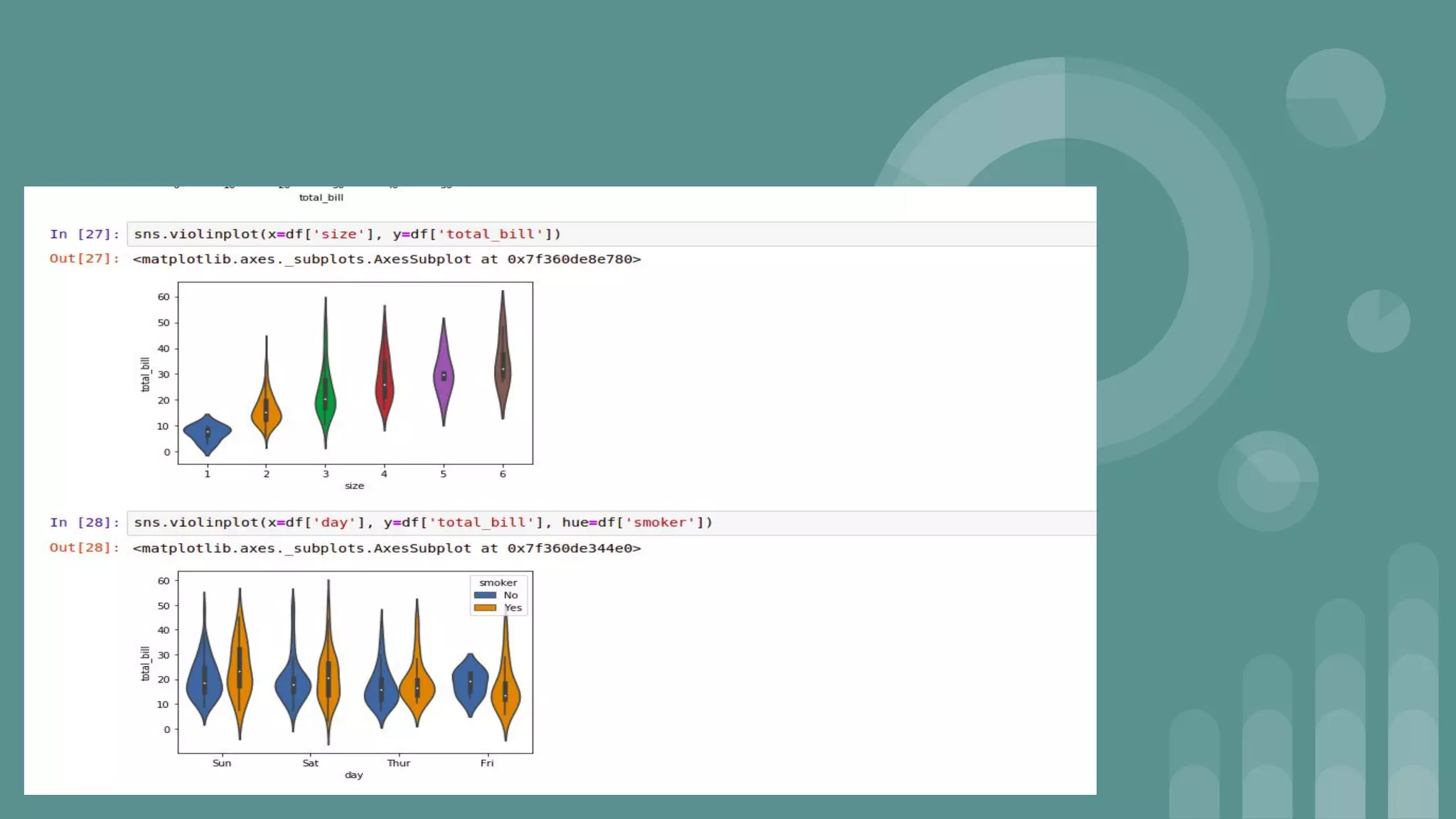This screenshot has width=1456, height=819.
Task: Click the 'Thur' x-axis label
Action: click(x=398, y=763)
